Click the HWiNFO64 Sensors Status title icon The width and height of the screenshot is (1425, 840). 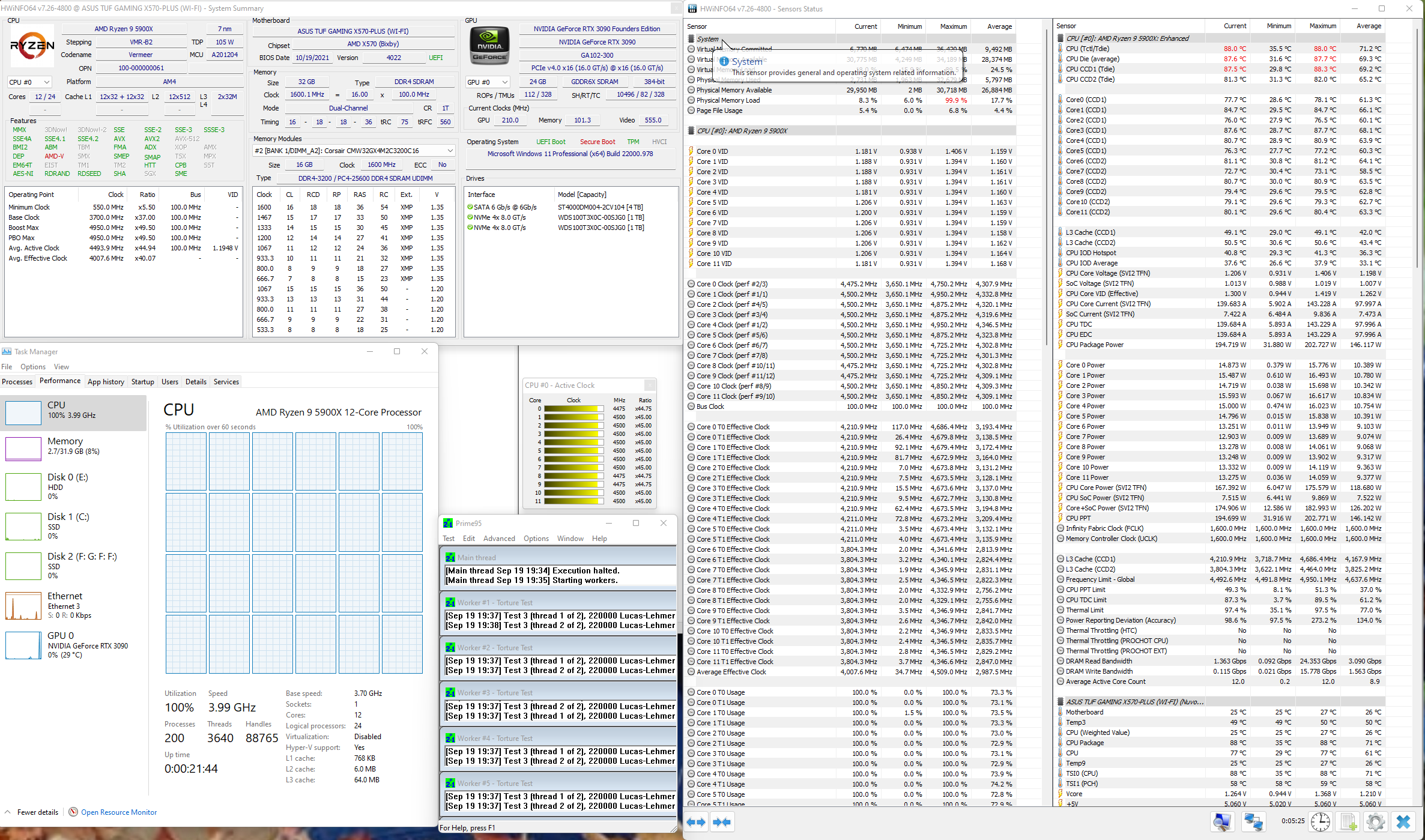[x=692, y=8]
